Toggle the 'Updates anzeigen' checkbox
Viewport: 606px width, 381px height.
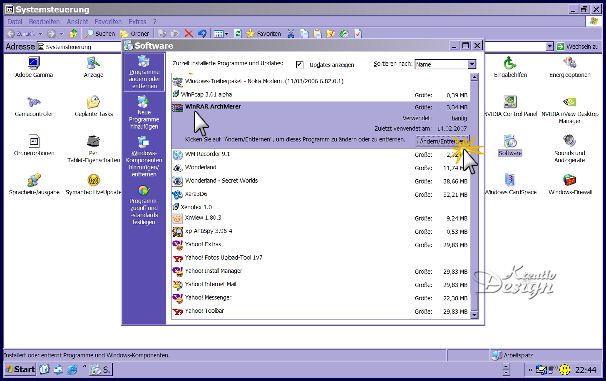click(x=300, y=65)
